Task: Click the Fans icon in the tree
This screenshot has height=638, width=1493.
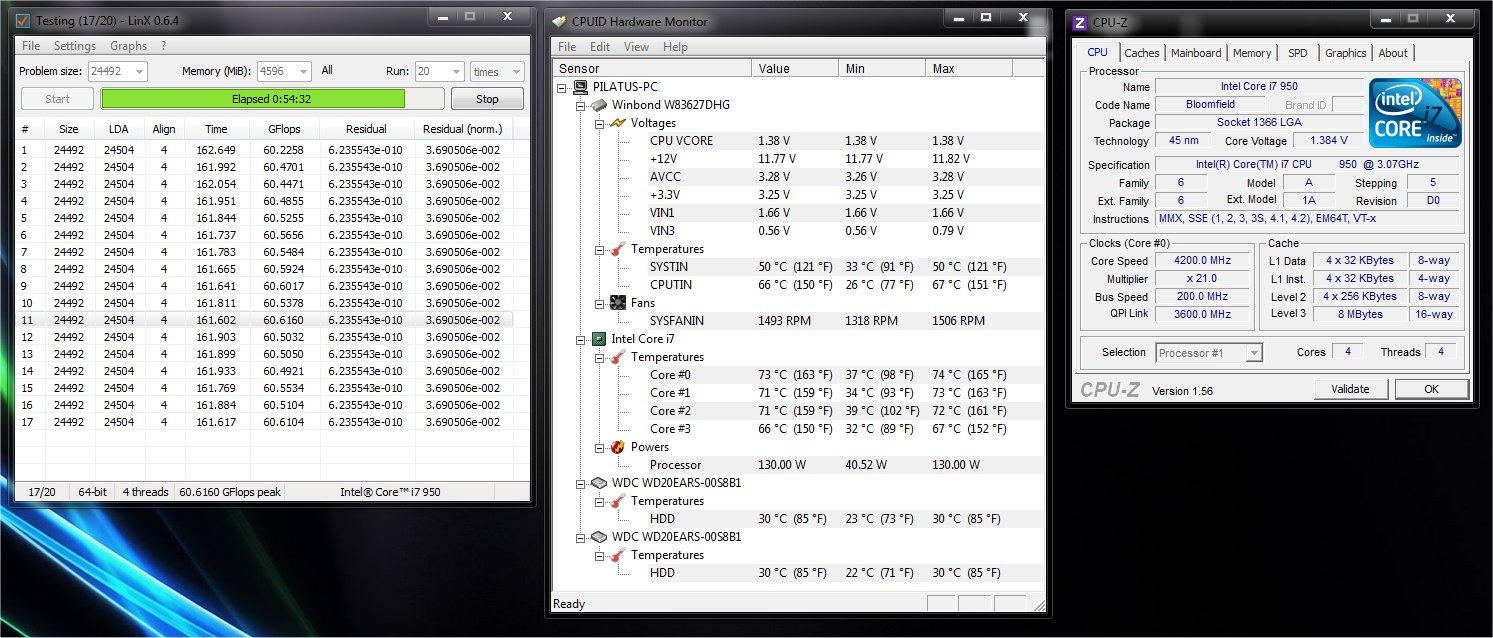Action: [618, 303]
